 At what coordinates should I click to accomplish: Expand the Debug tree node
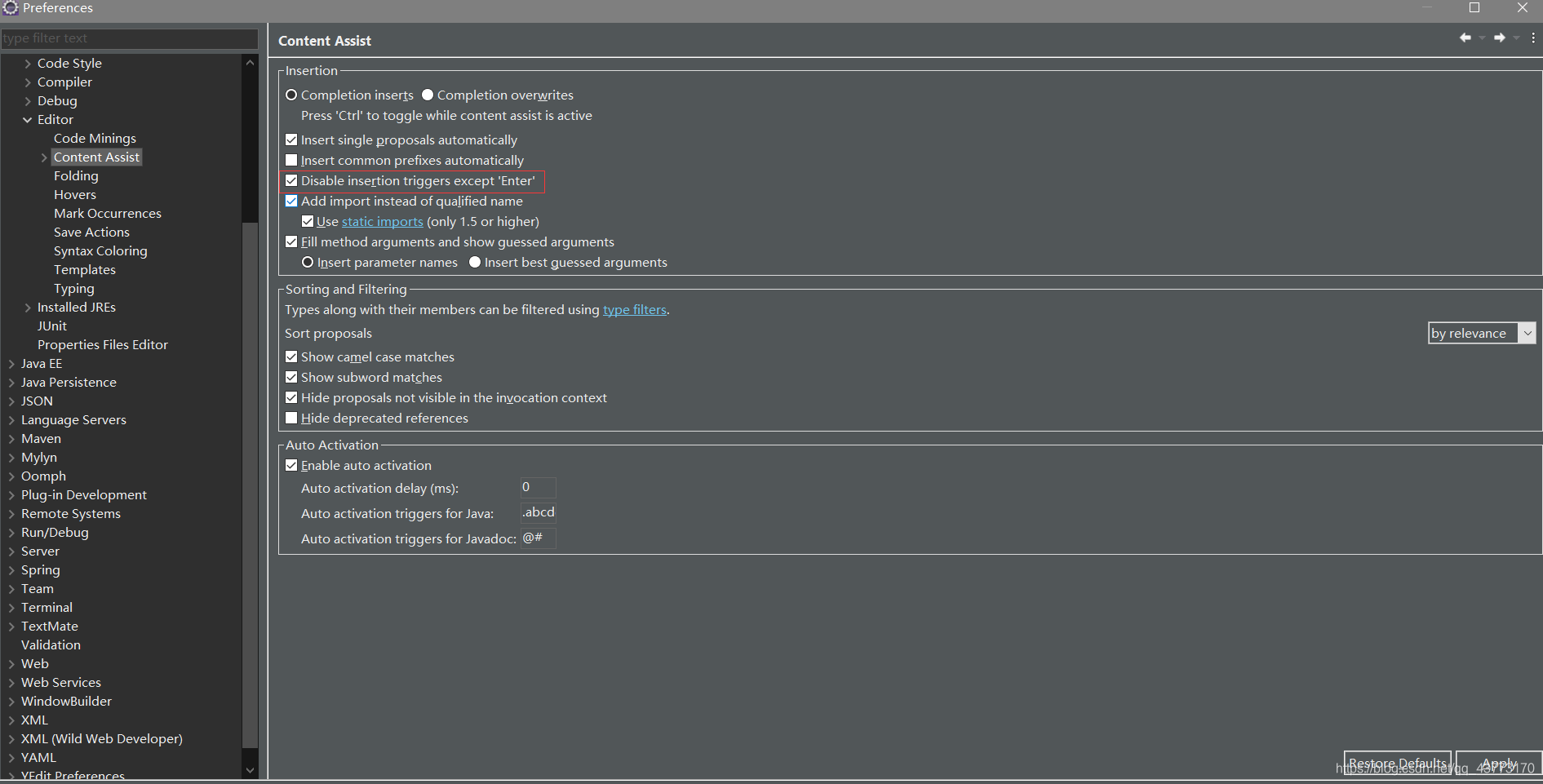click(28, 100)
